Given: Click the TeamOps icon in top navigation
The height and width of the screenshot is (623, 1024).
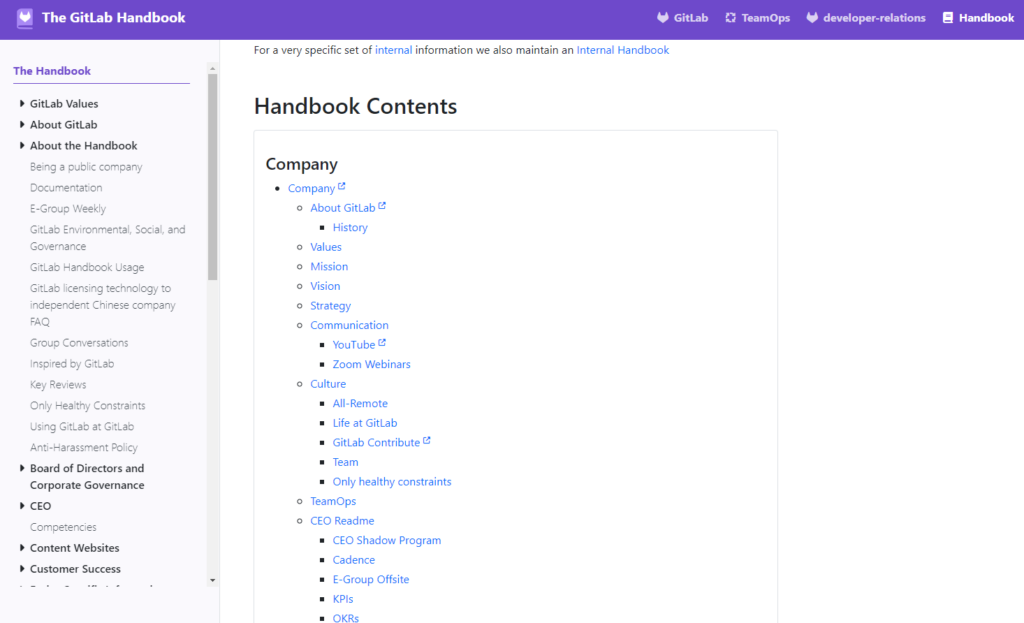Looking at the screenshot, I should (x=731, y=18).
